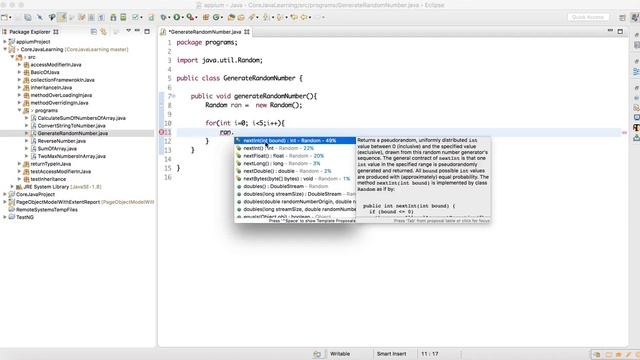Select the TestNG project
This screenshot has height=360, width=640.
24,217
